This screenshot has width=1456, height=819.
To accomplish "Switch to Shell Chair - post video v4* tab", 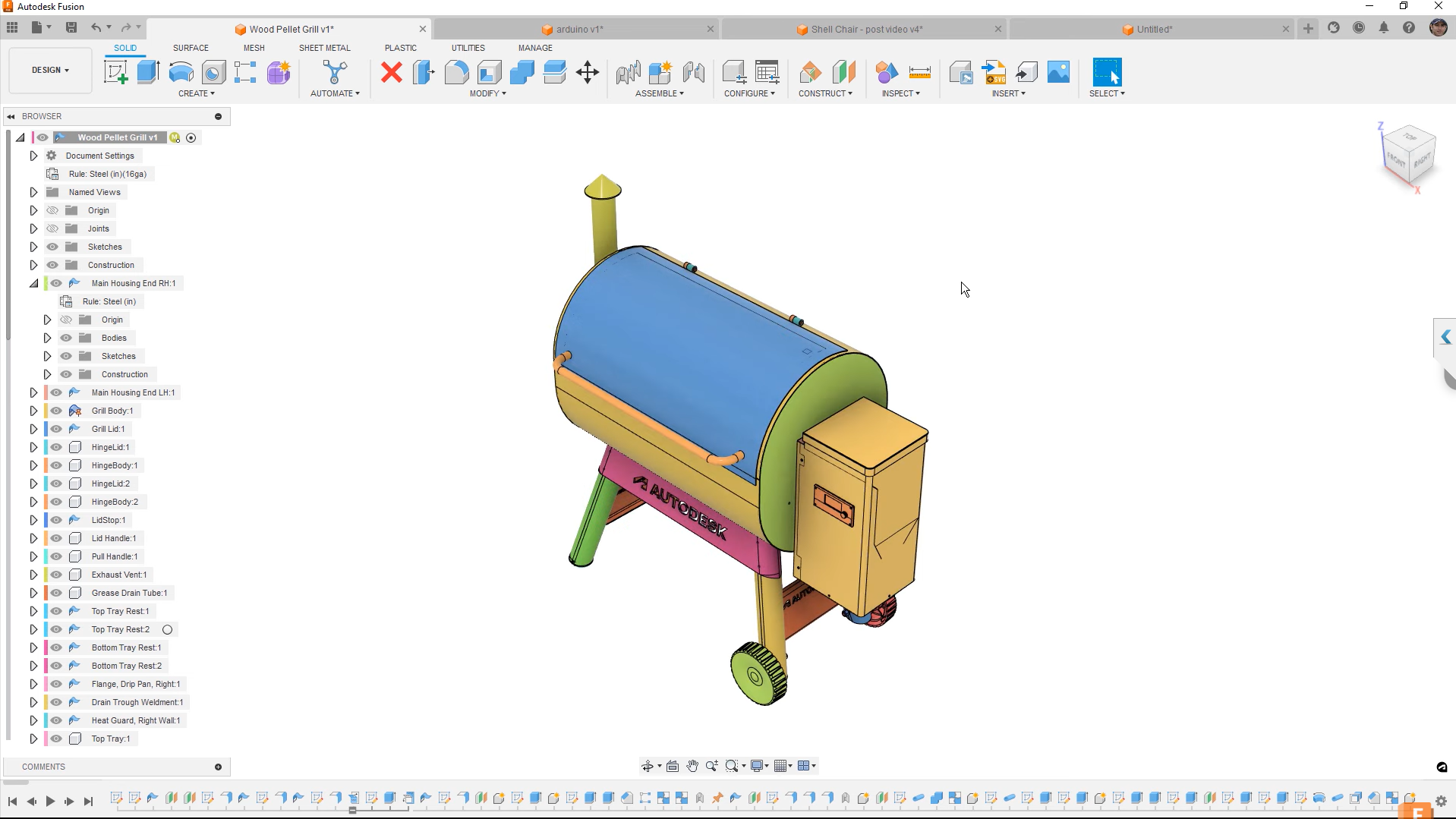I will (x=865, y=30).
